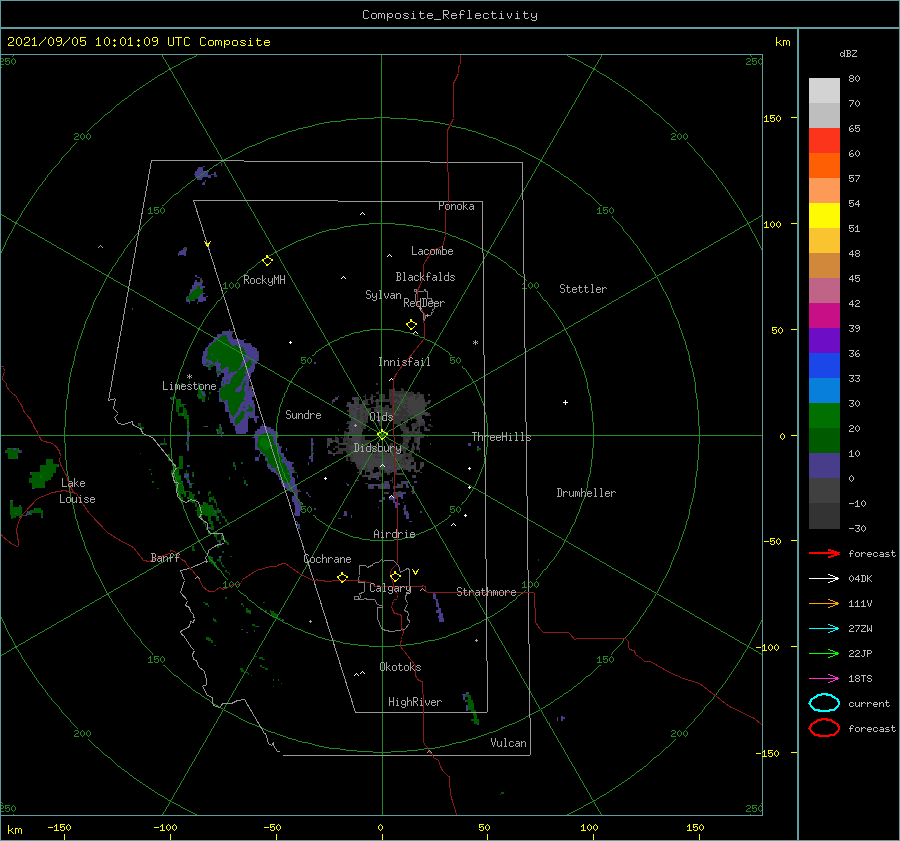
Task: Click the Lake Louise label
Action: coord(77,491)
